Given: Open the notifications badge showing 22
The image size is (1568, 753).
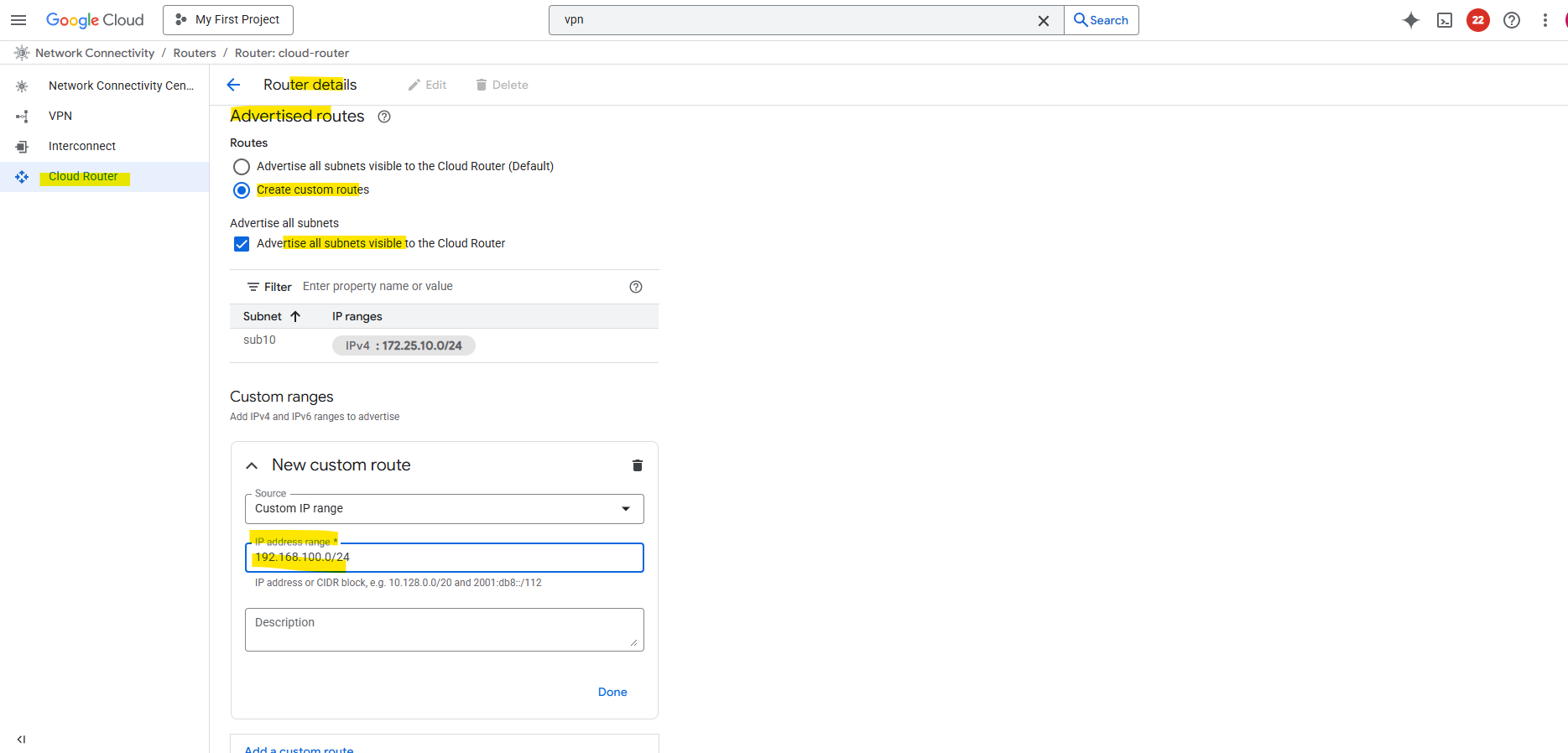Looking at the screenshot, I should click(1478, 20).
